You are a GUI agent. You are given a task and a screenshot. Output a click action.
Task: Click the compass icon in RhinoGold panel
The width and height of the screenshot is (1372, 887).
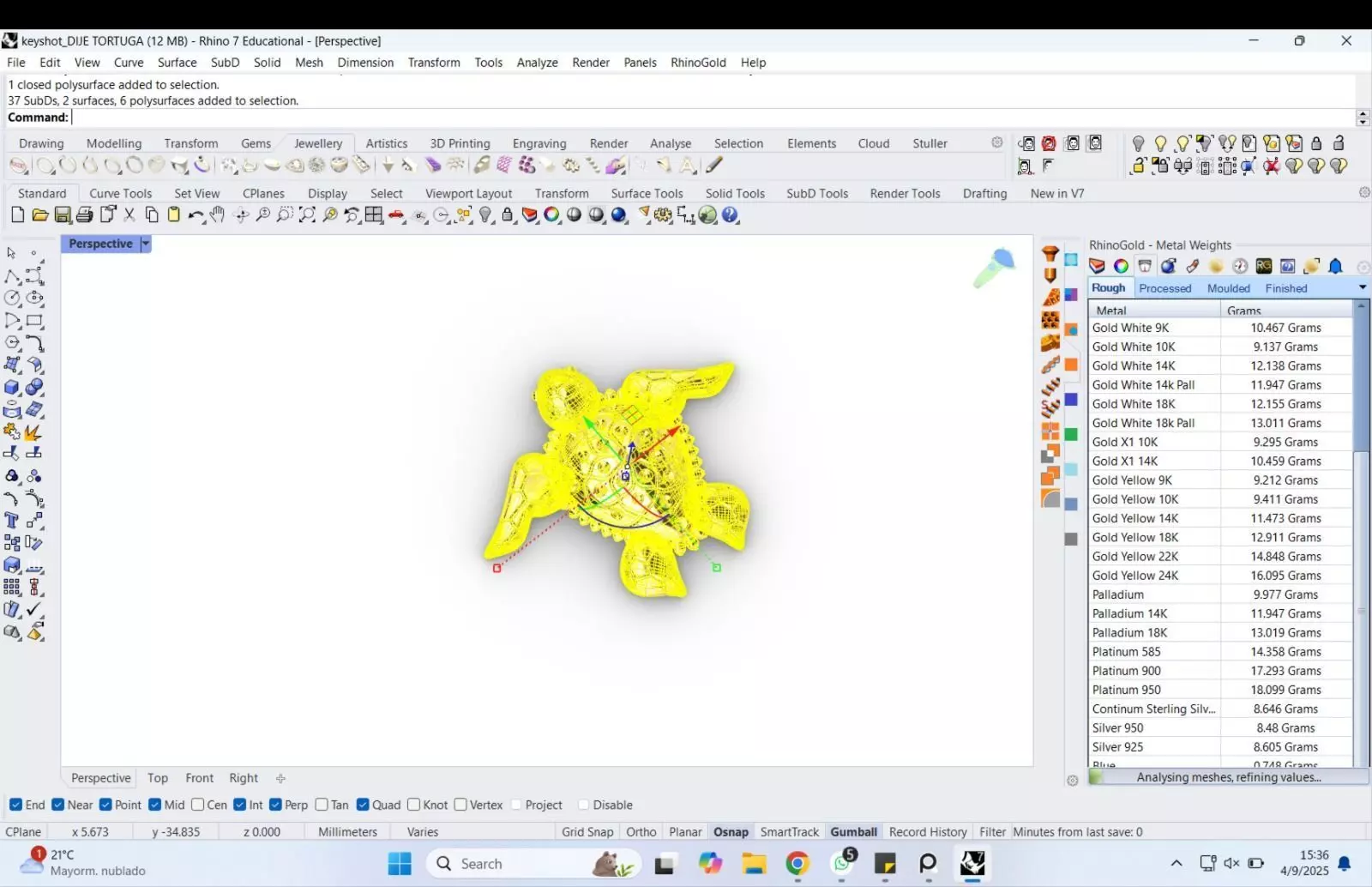(x=1240, y=266)
